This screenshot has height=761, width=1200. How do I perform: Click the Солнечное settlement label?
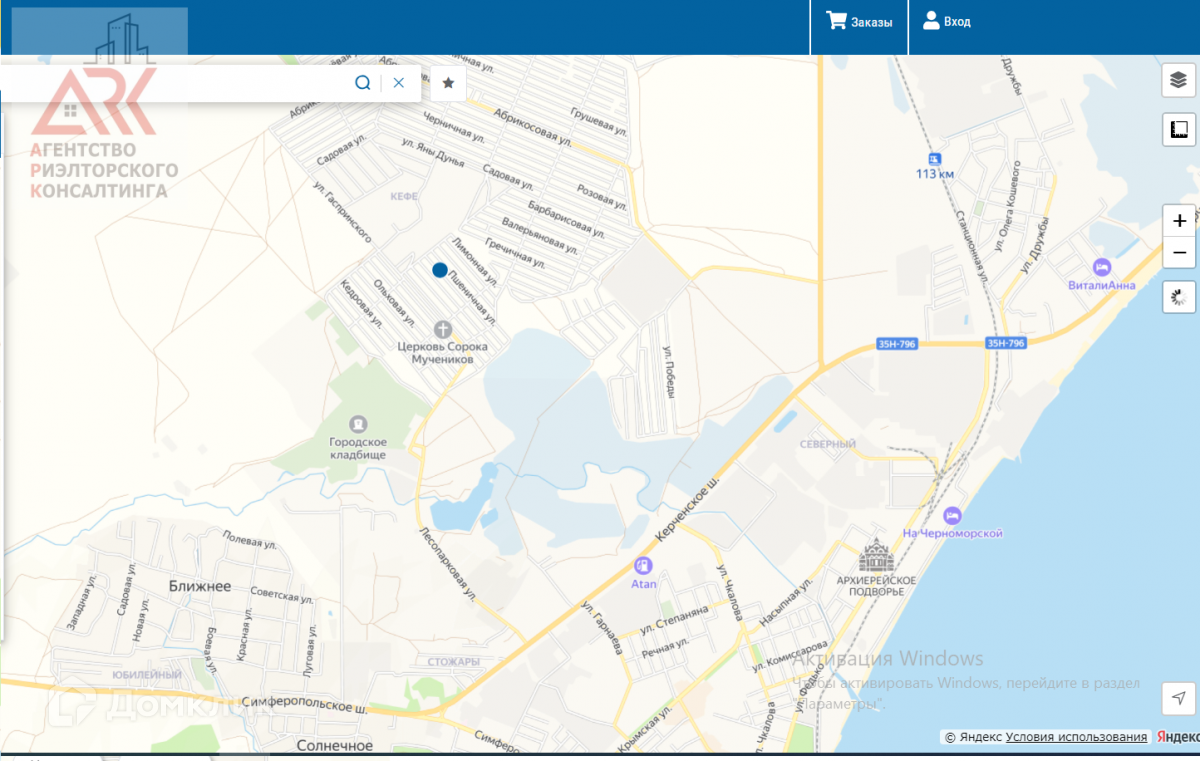click(335, 745)
